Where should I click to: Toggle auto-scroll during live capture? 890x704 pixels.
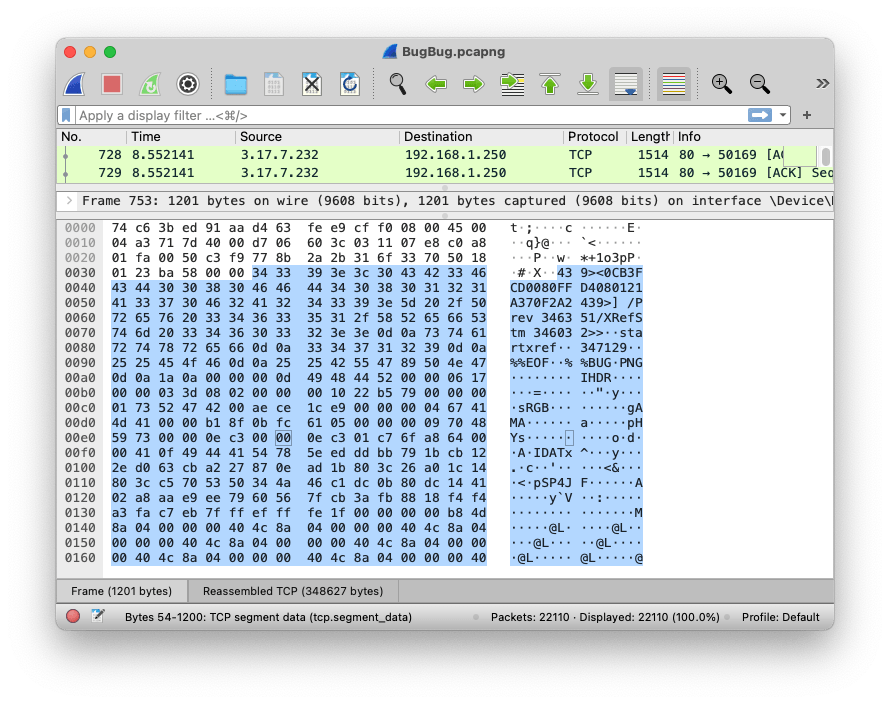point(625,85)
